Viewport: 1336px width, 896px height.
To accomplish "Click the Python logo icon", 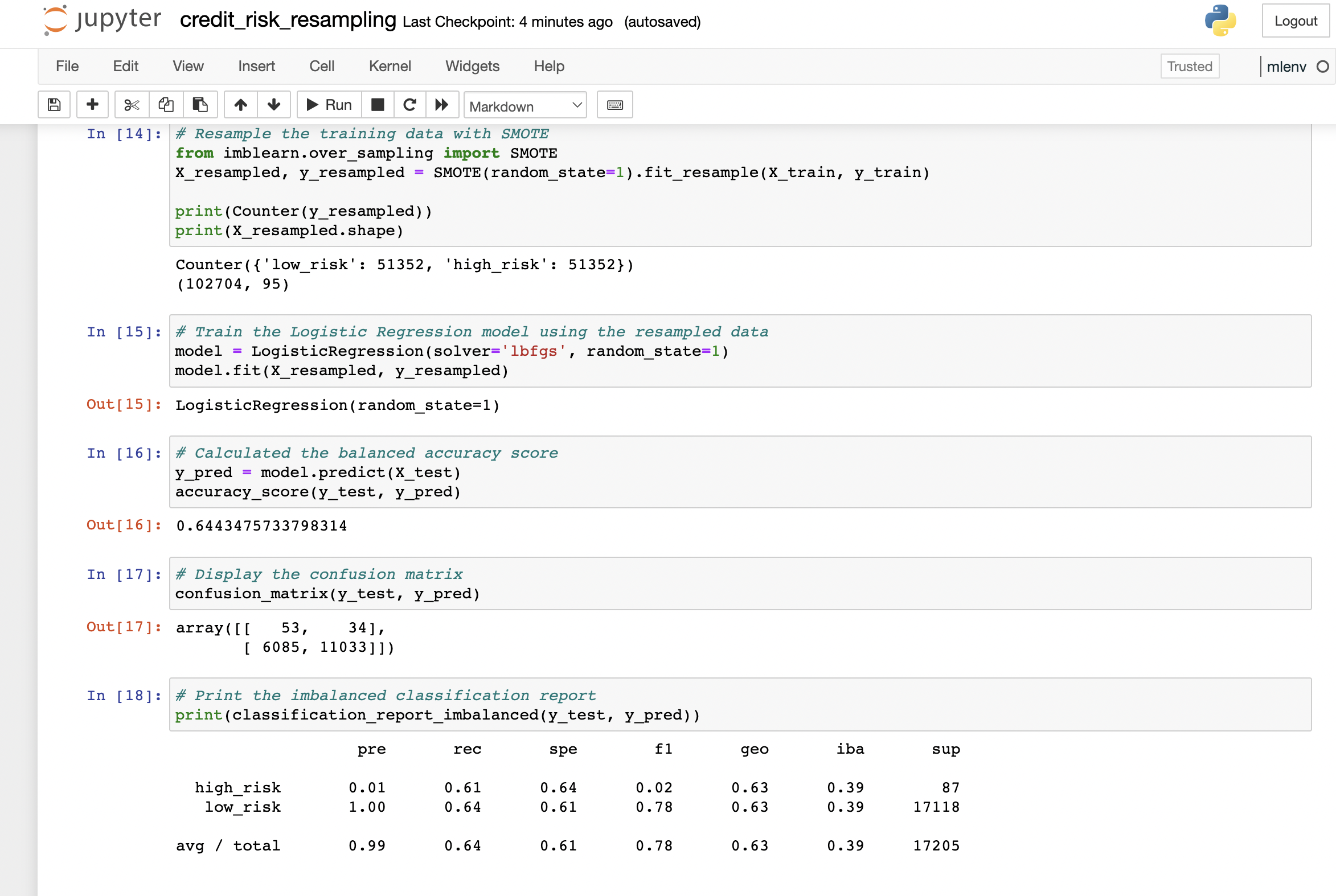I will 1220,20.
